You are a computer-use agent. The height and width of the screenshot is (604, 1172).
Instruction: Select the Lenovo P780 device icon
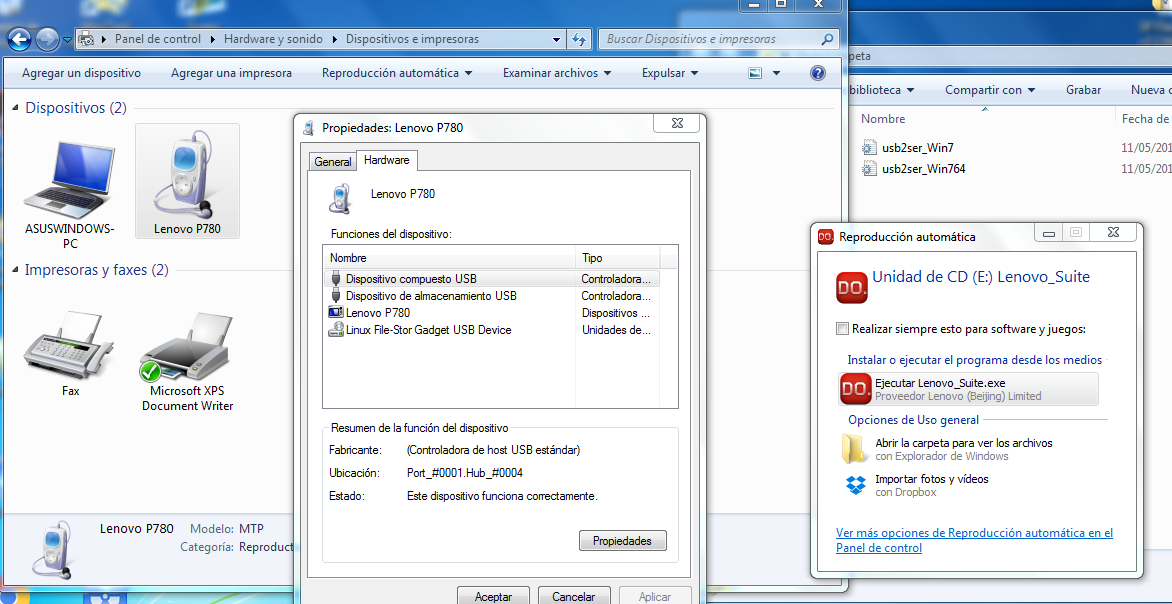187,181
